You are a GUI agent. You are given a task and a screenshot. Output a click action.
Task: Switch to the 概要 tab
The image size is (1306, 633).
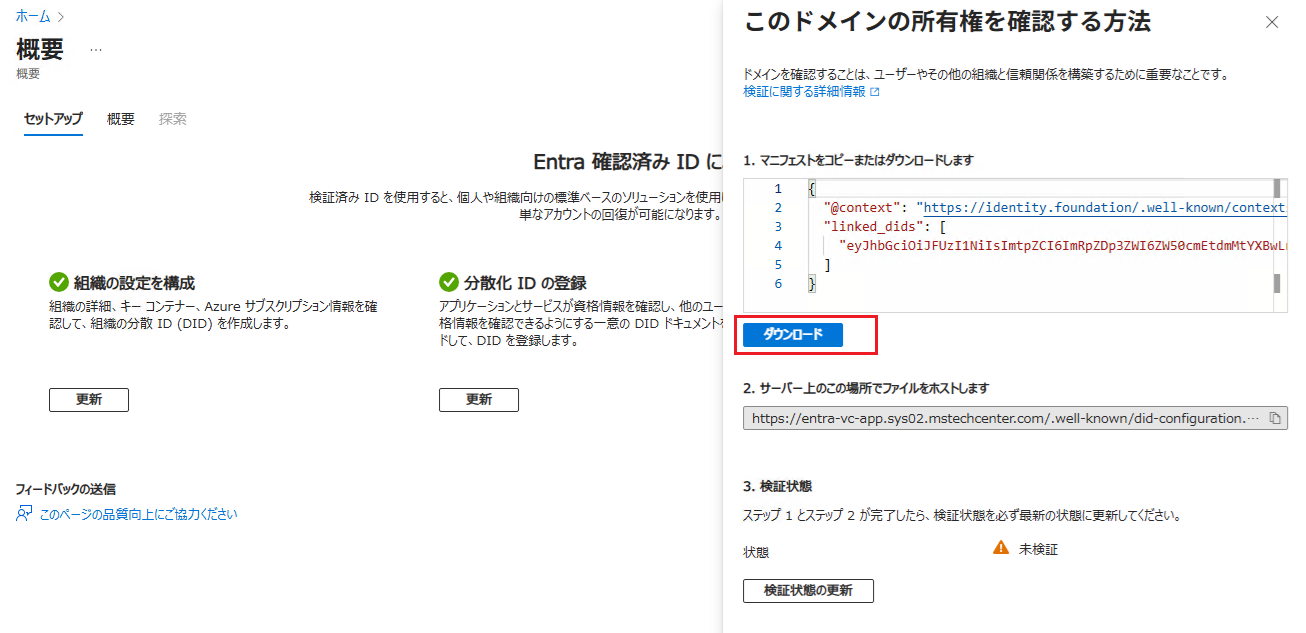[121, 119]
